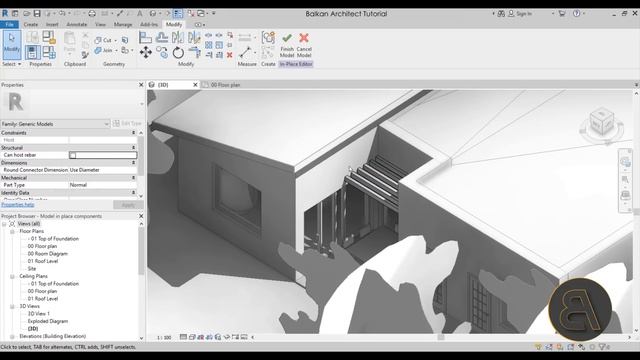Switch to the Annotate ribbon tab
This screenshot has width=640, height=360.
[x=77, y=24]
